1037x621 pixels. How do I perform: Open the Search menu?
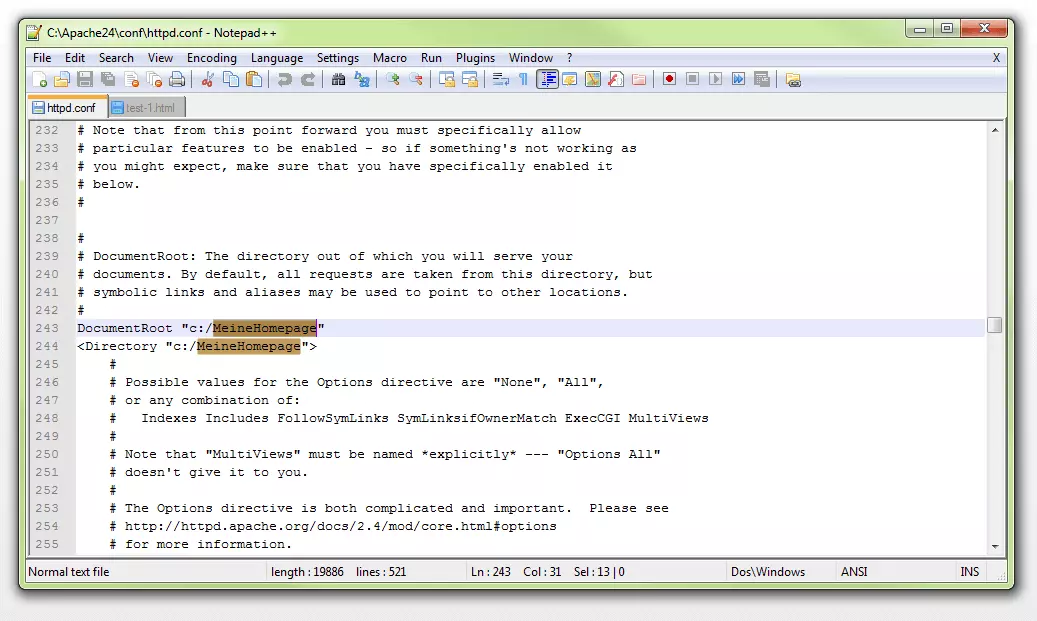[x=116, y=58]
